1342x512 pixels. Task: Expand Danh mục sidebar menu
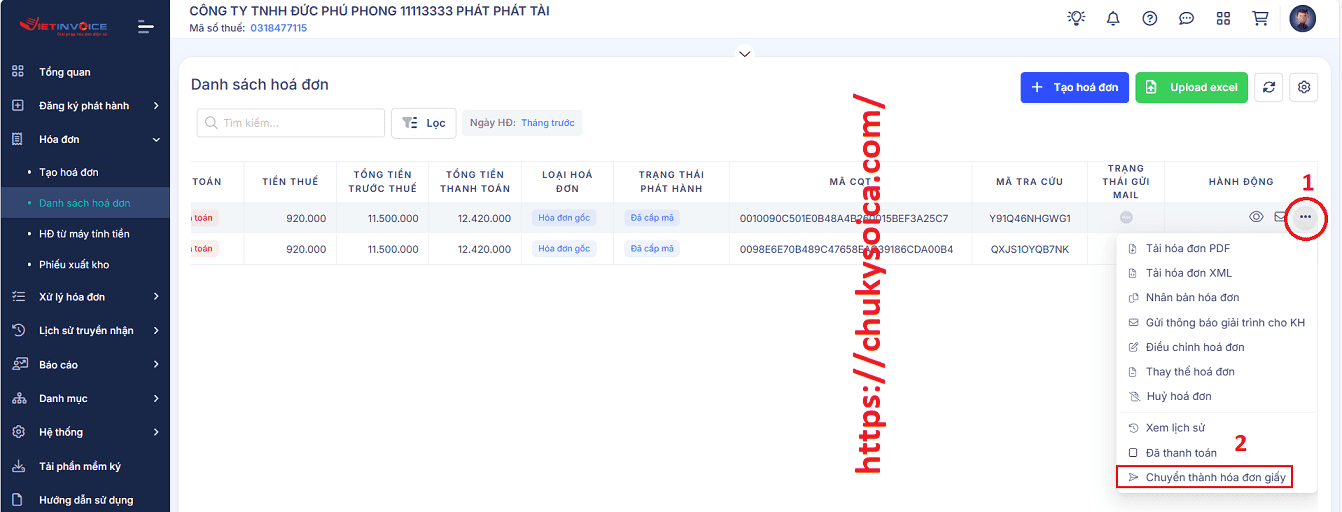click(84, 398)
